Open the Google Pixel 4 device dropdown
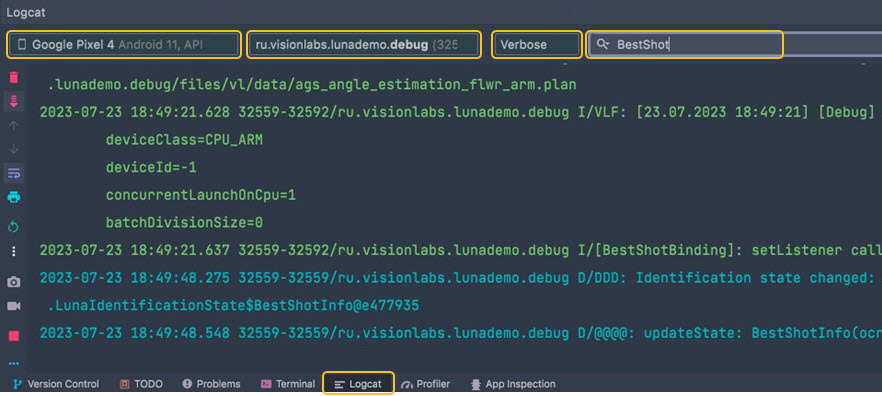 [x=124, y=44]
